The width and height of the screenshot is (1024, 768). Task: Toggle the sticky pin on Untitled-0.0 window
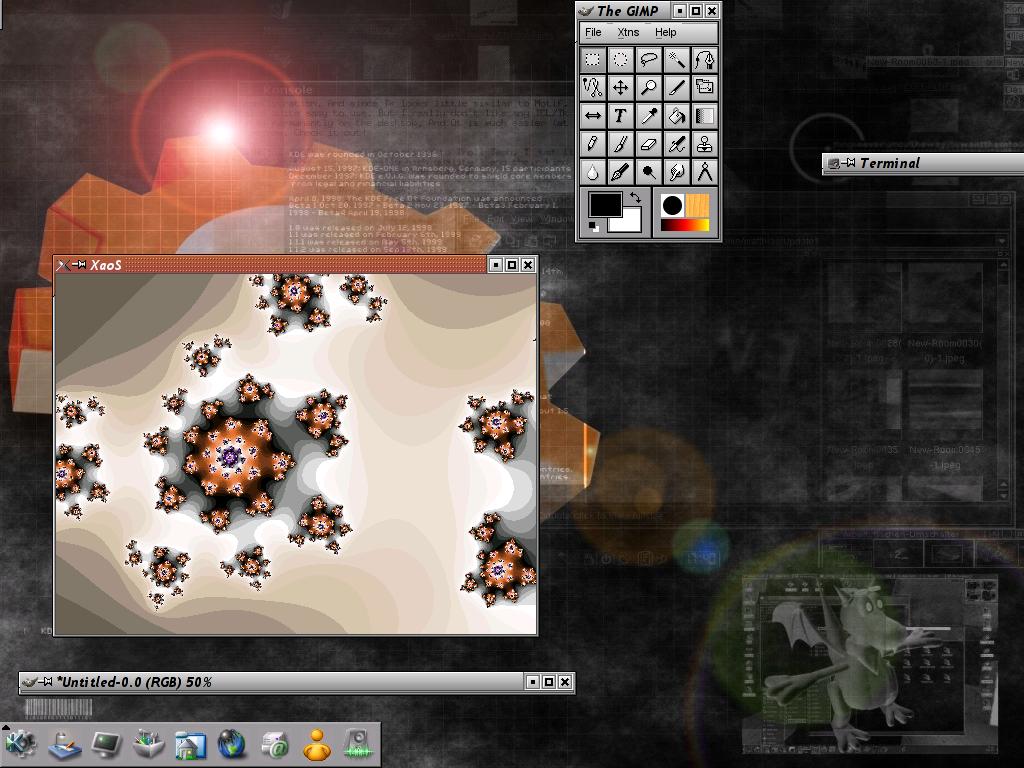[45, 682]
